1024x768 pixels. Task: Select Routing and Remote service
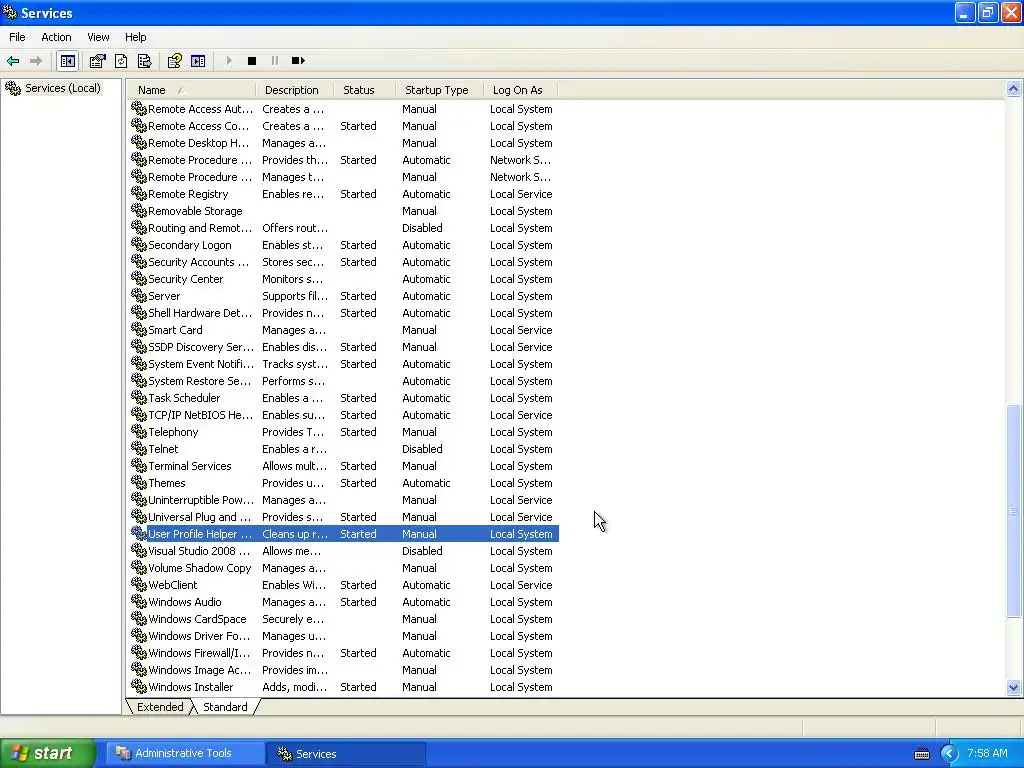(200, 228)
